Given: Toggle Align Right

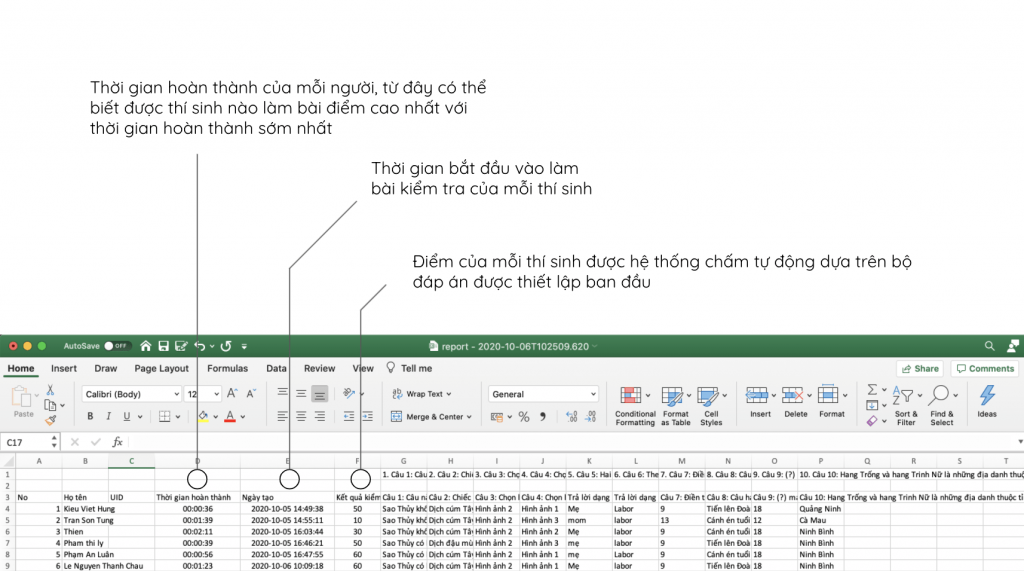Looking at the screenshot, I should pyautogui.click(x=319, y=416).
